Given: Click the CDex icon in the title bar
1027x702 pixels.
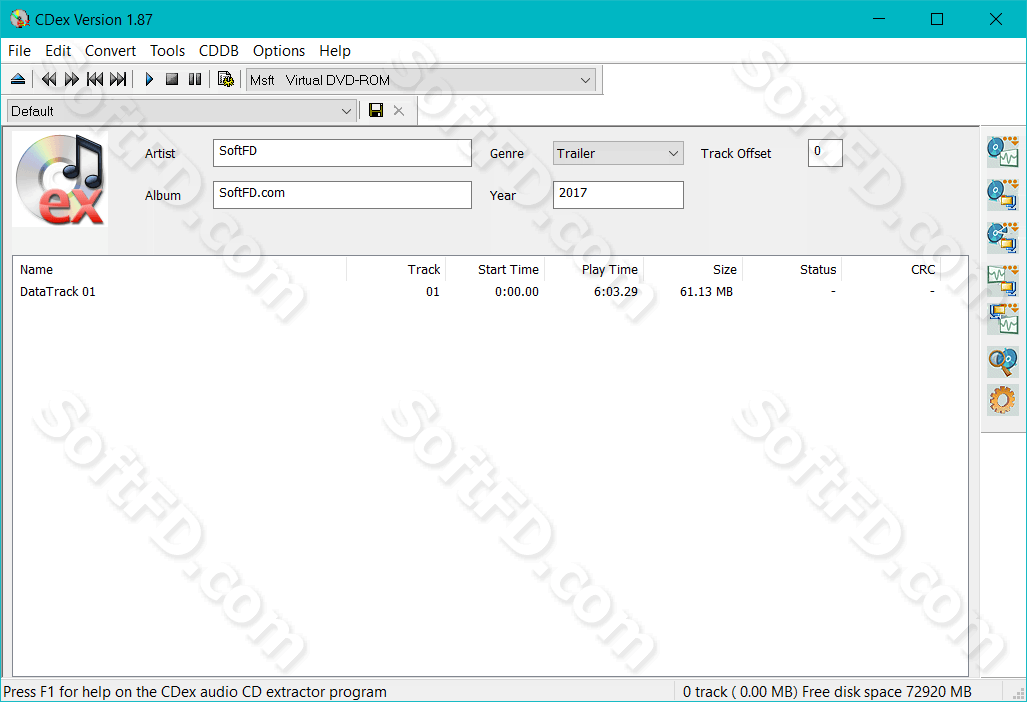Looking at the screenshot, I should (x=20, y=19).
